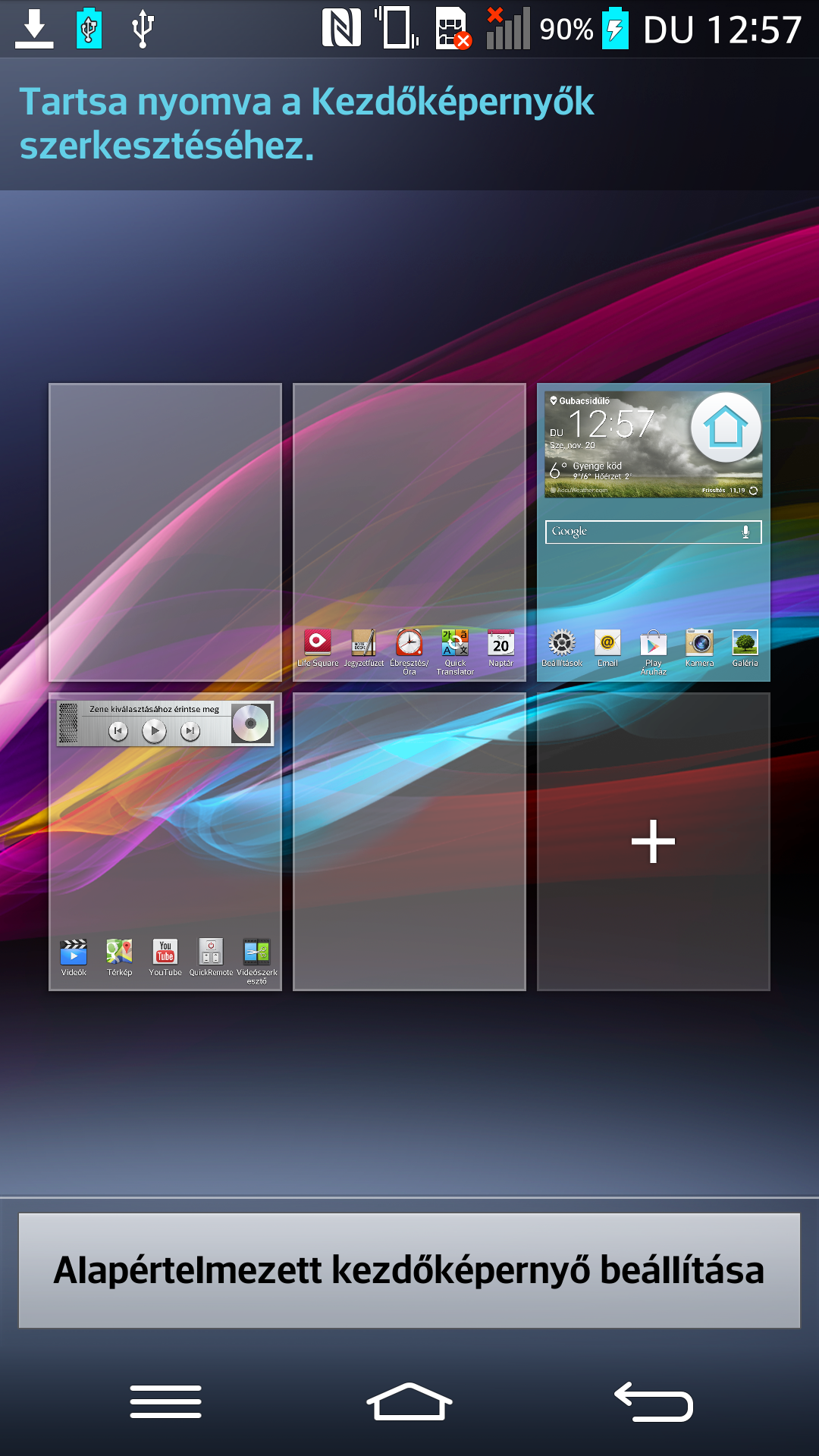Select the empty top-left home screen thumbnail
Screen dimensions: 819x1456
tap(165, 532)
